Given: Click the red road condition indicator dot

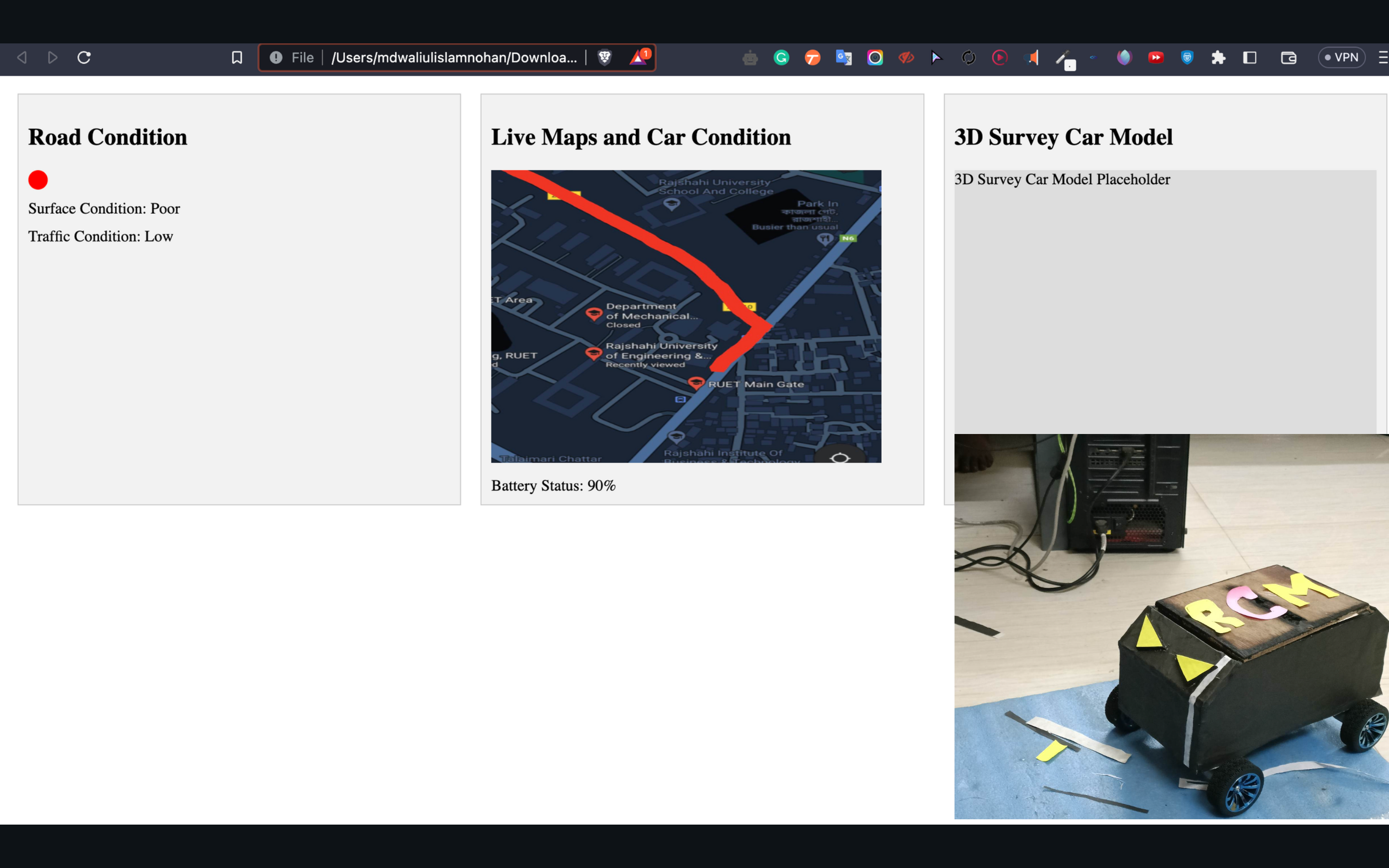Looking at the screenshot, I should click(x=38, y=180).
